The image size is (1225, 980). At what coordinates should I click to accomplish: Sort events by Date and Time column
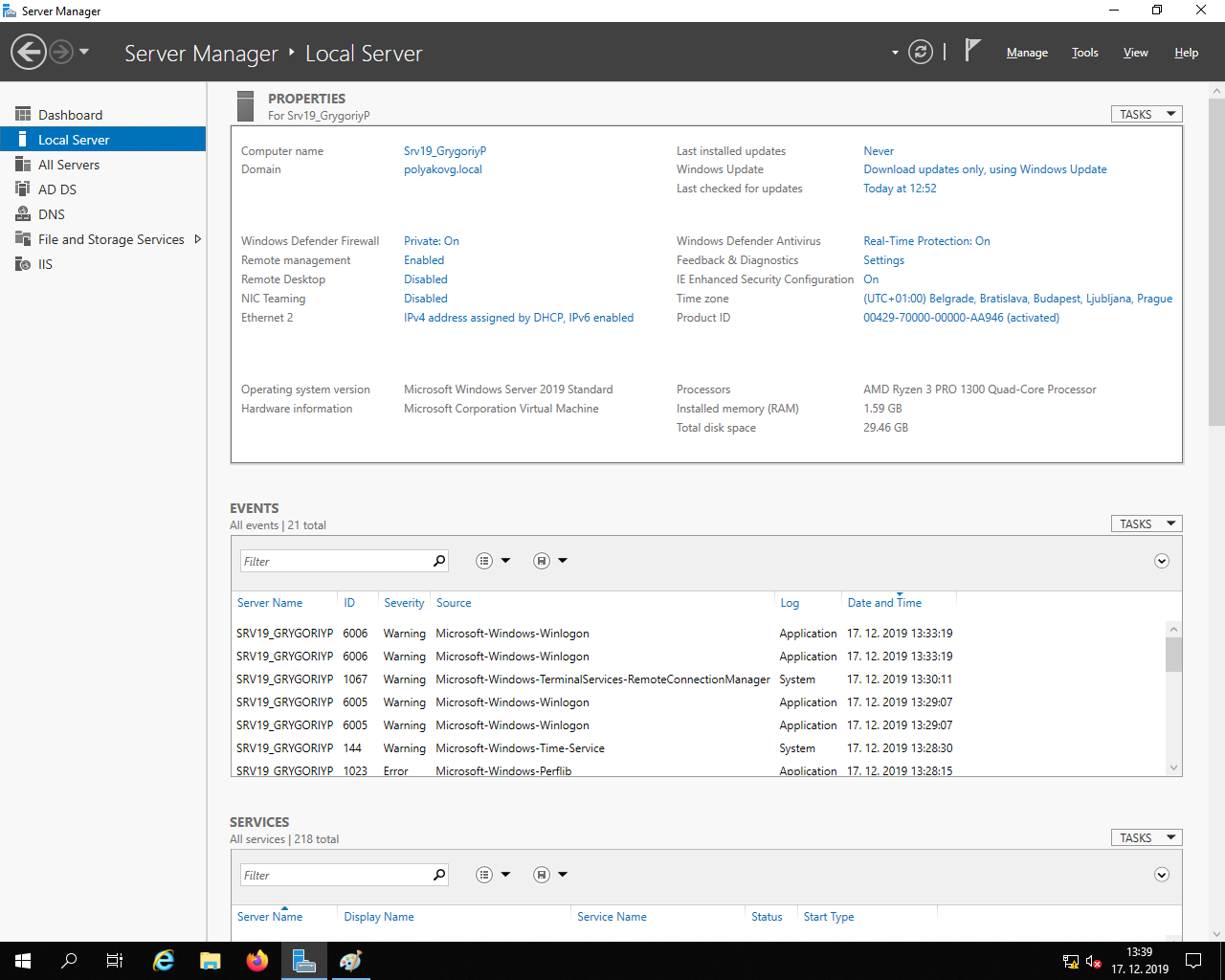coord(884,603)
